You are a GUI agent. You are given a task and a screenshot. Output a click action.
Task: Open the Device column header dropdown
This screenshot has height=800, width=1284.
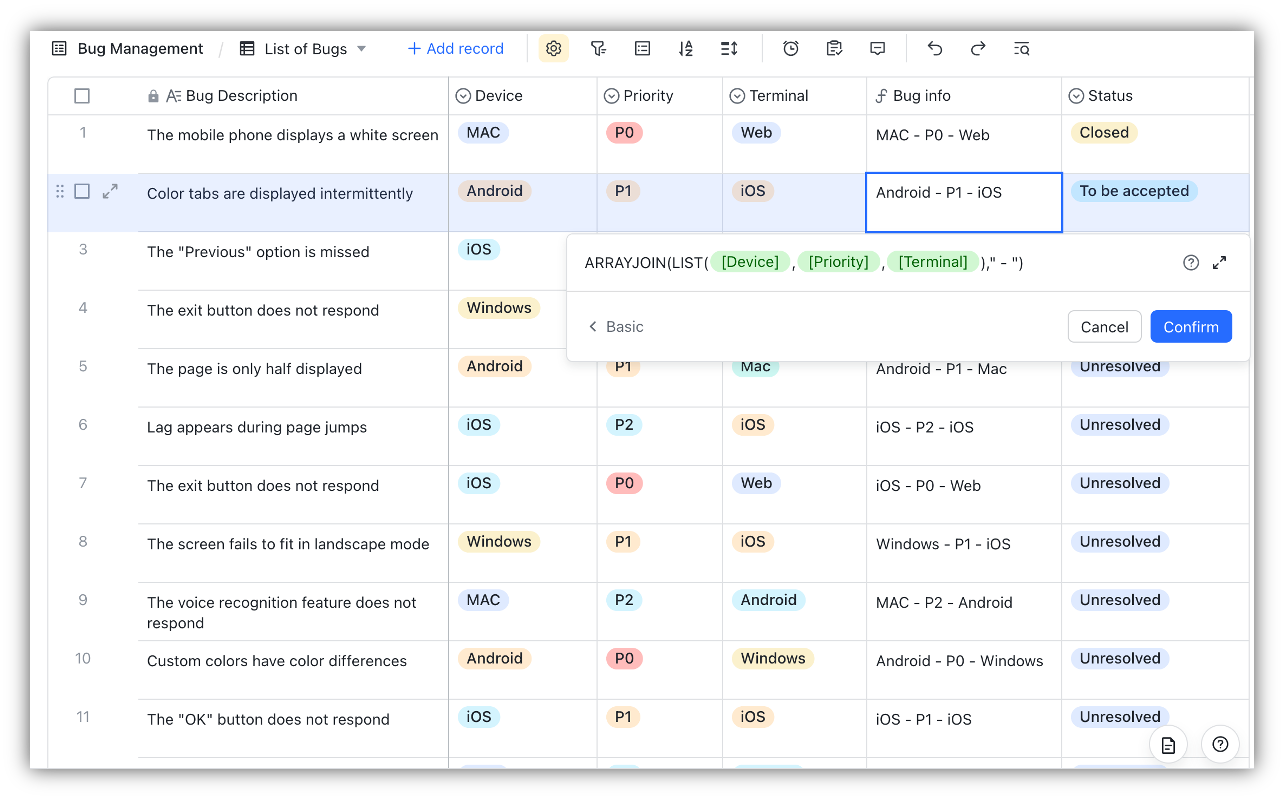(463, 96)
